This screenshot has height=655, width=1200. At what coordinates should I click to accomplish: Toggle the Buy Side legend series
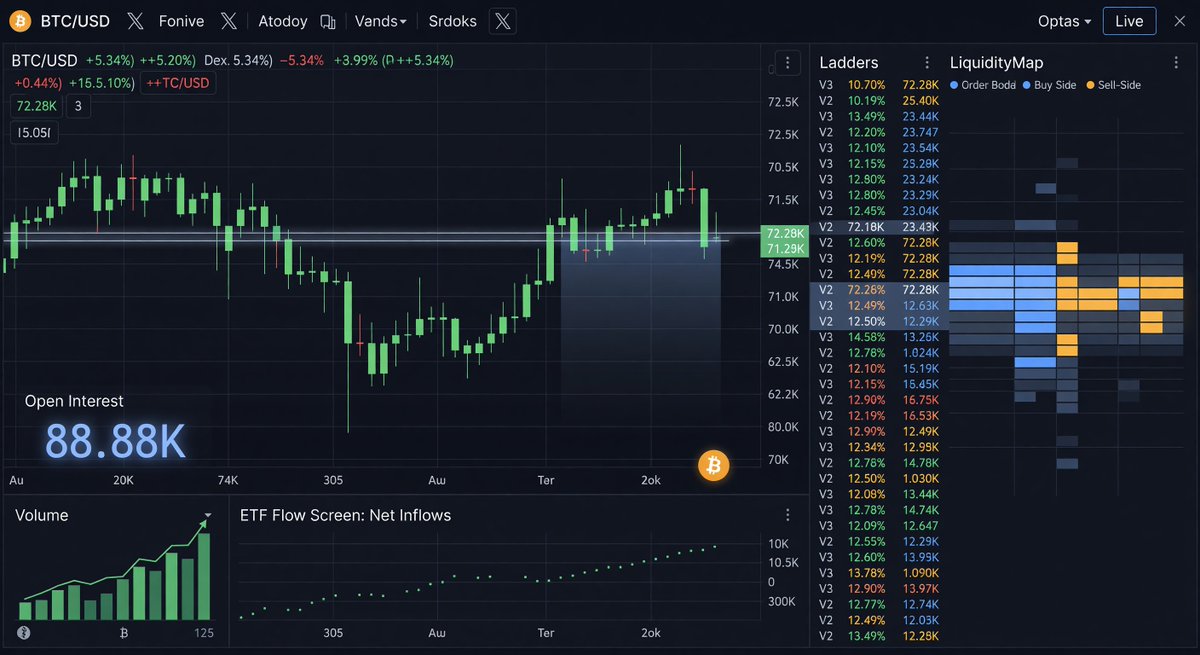click(x=1048, y=85)
